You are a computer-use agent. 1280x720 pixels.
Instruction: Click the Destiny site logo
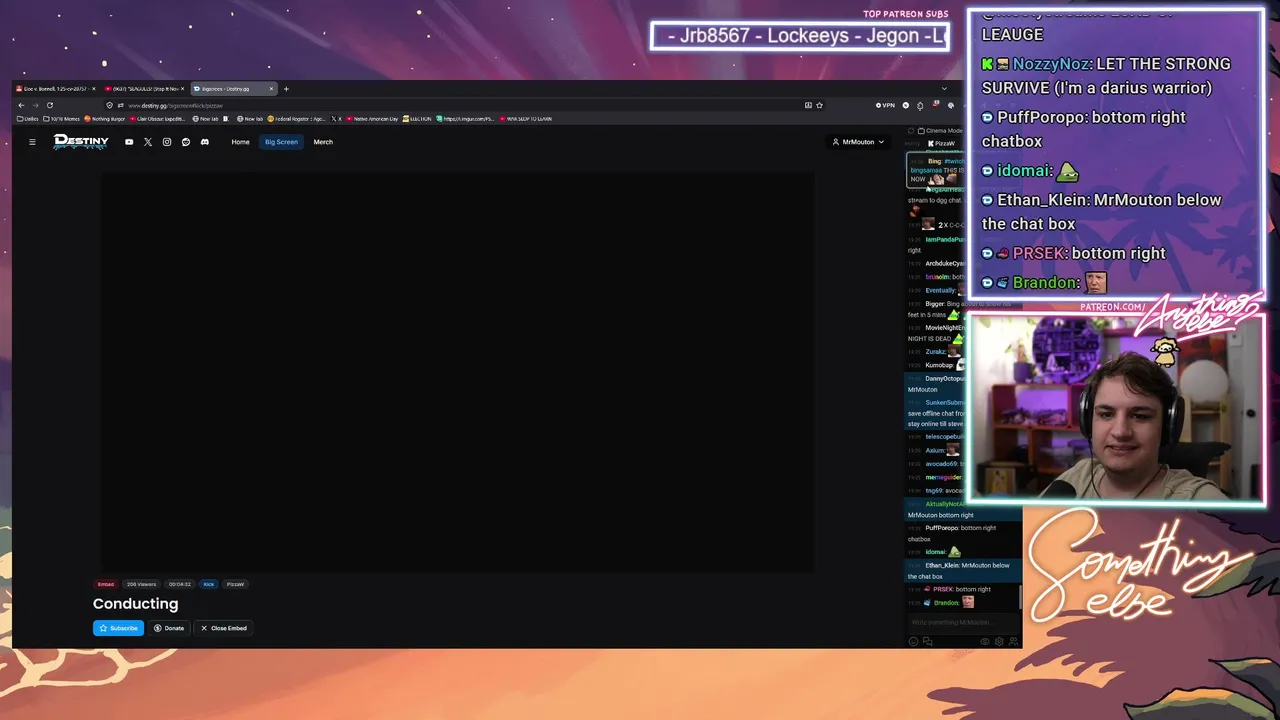click(81, 142)
